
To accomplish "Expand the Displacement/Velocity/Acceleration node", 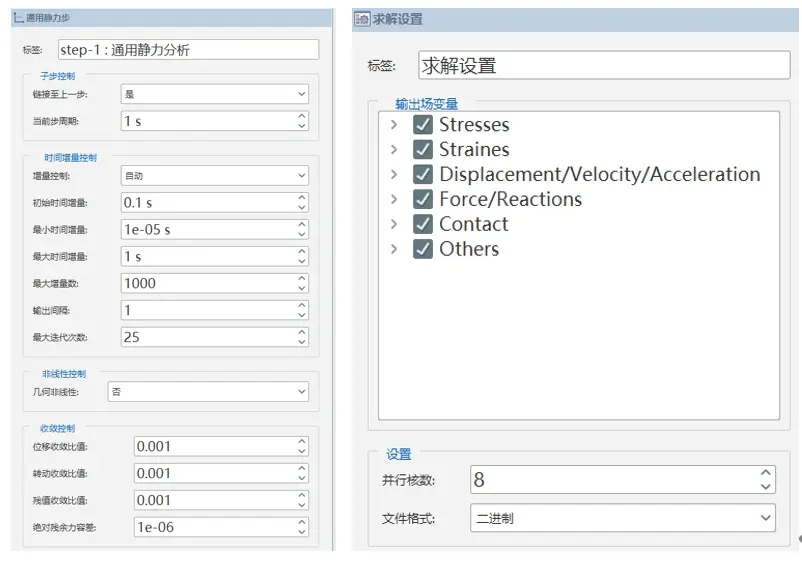I will [393, 174].
